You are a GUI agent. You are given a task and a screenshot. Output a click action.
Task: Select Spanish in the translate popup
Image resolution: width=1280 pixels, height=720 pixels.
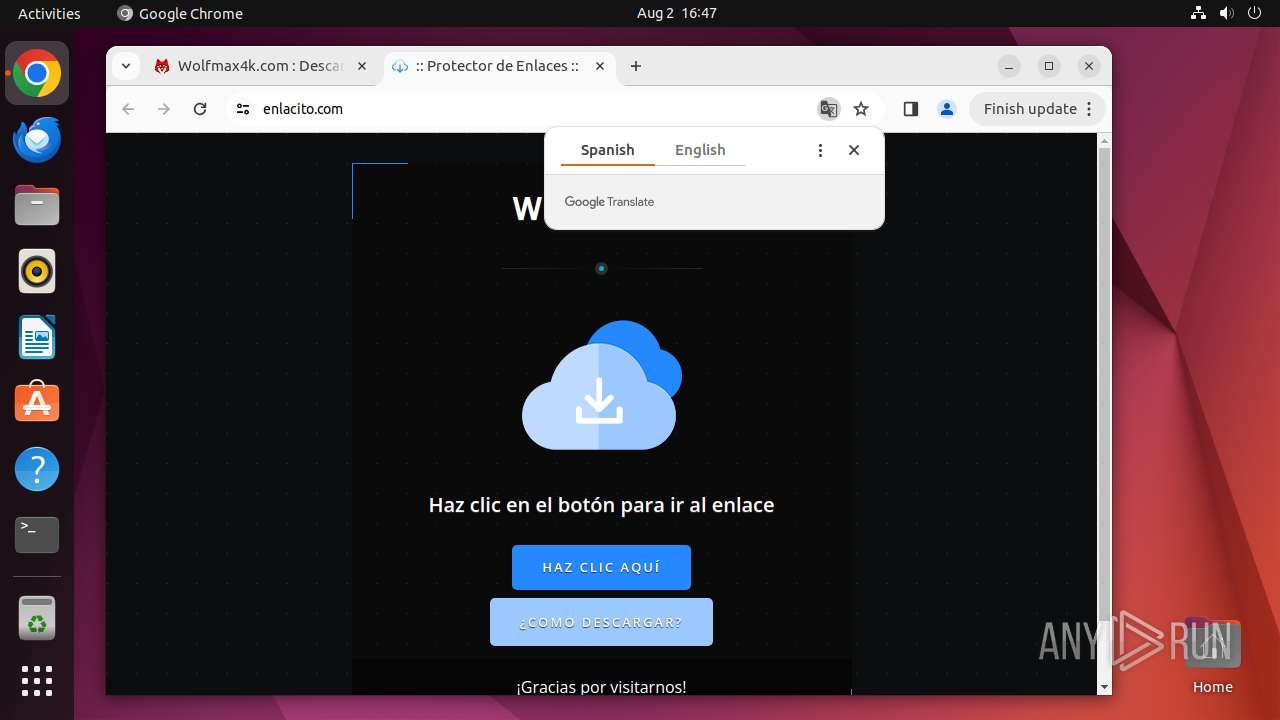point(607,150)
